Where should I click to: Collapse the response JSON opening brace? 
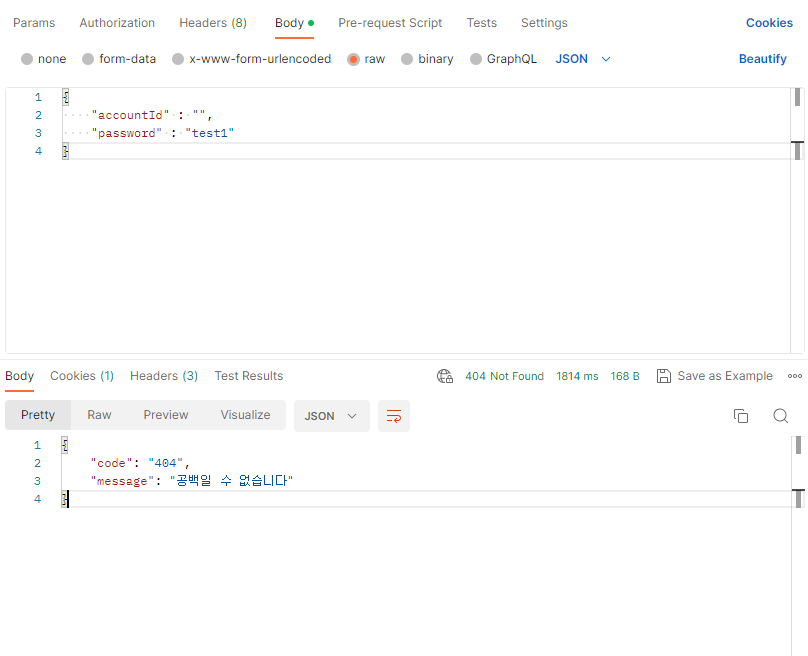[64, 445]
